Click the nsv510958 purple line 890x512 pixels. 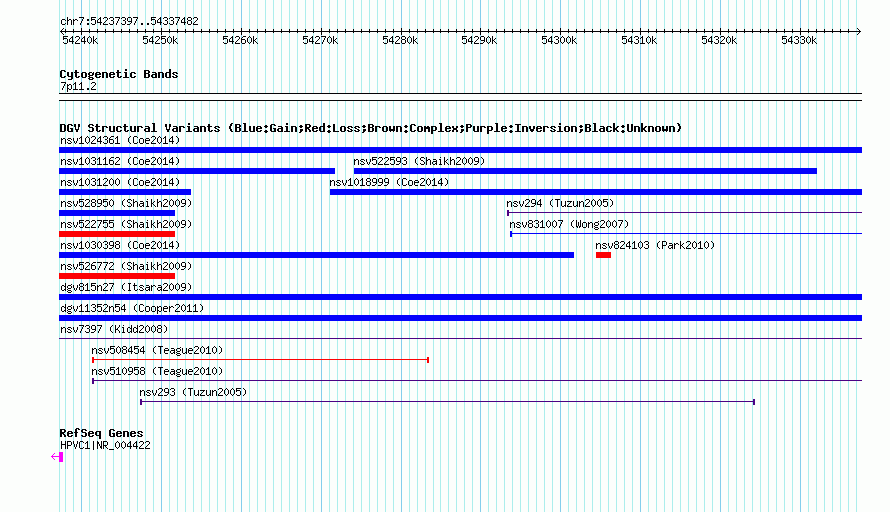point(477,381)
